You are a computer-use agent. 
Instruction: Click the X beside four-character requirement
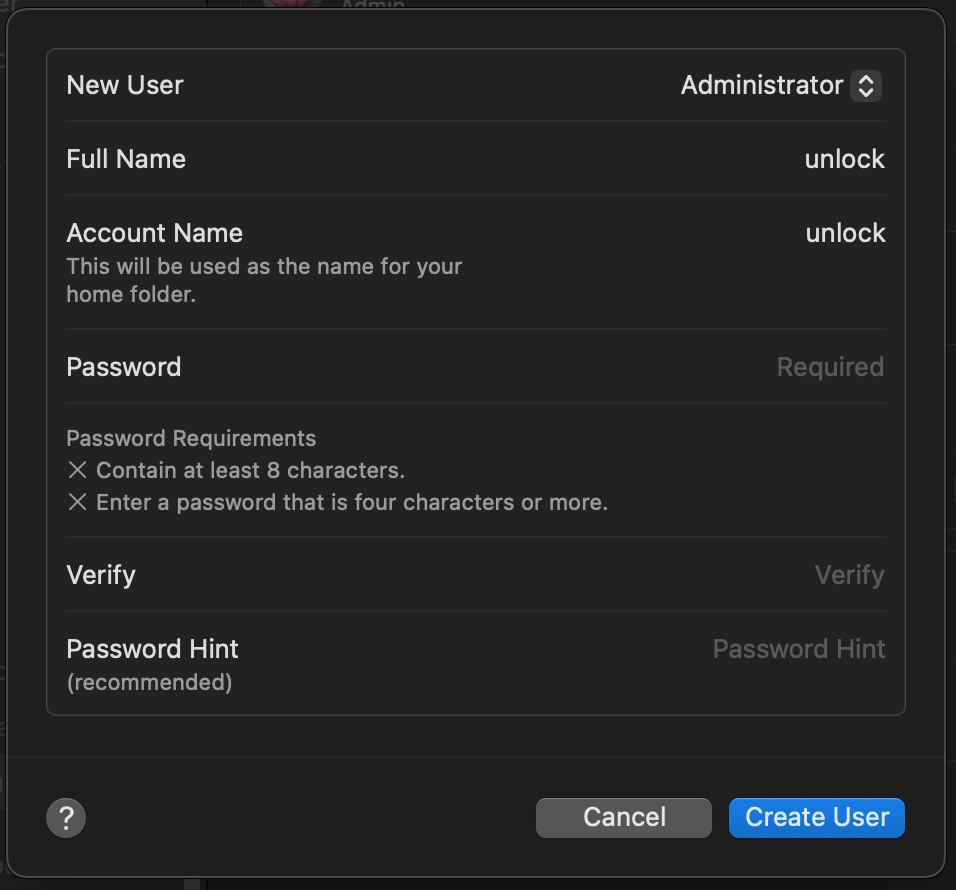(x=77, y=502)
